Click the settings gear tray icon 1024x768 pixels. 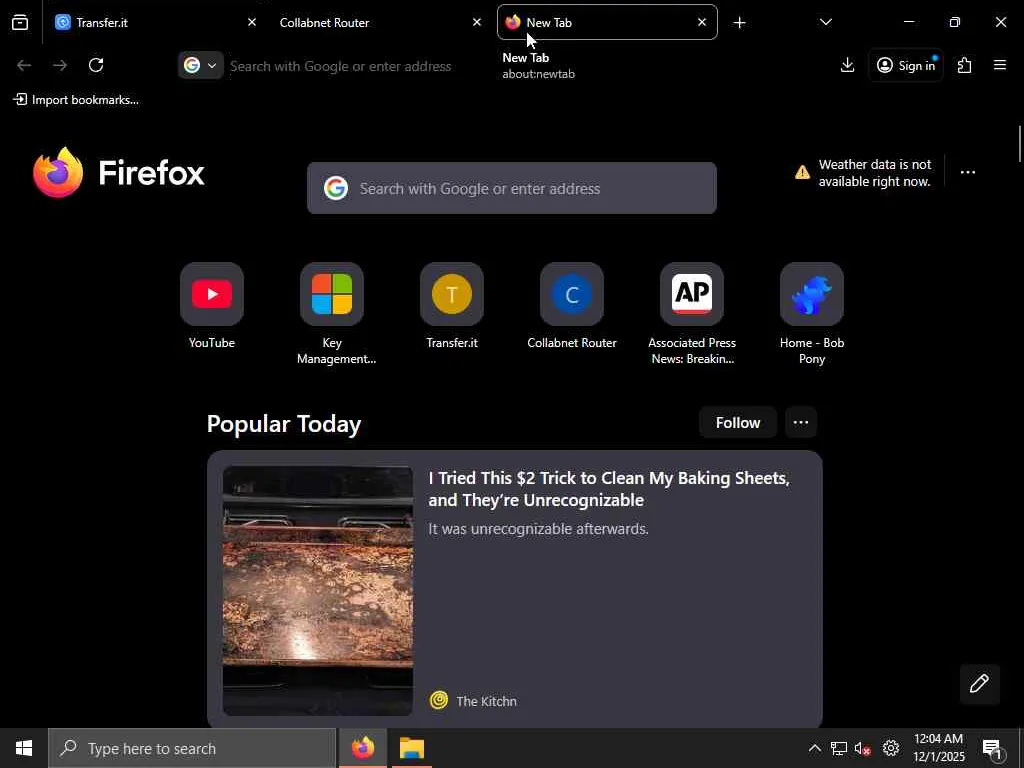click(891, 748)
